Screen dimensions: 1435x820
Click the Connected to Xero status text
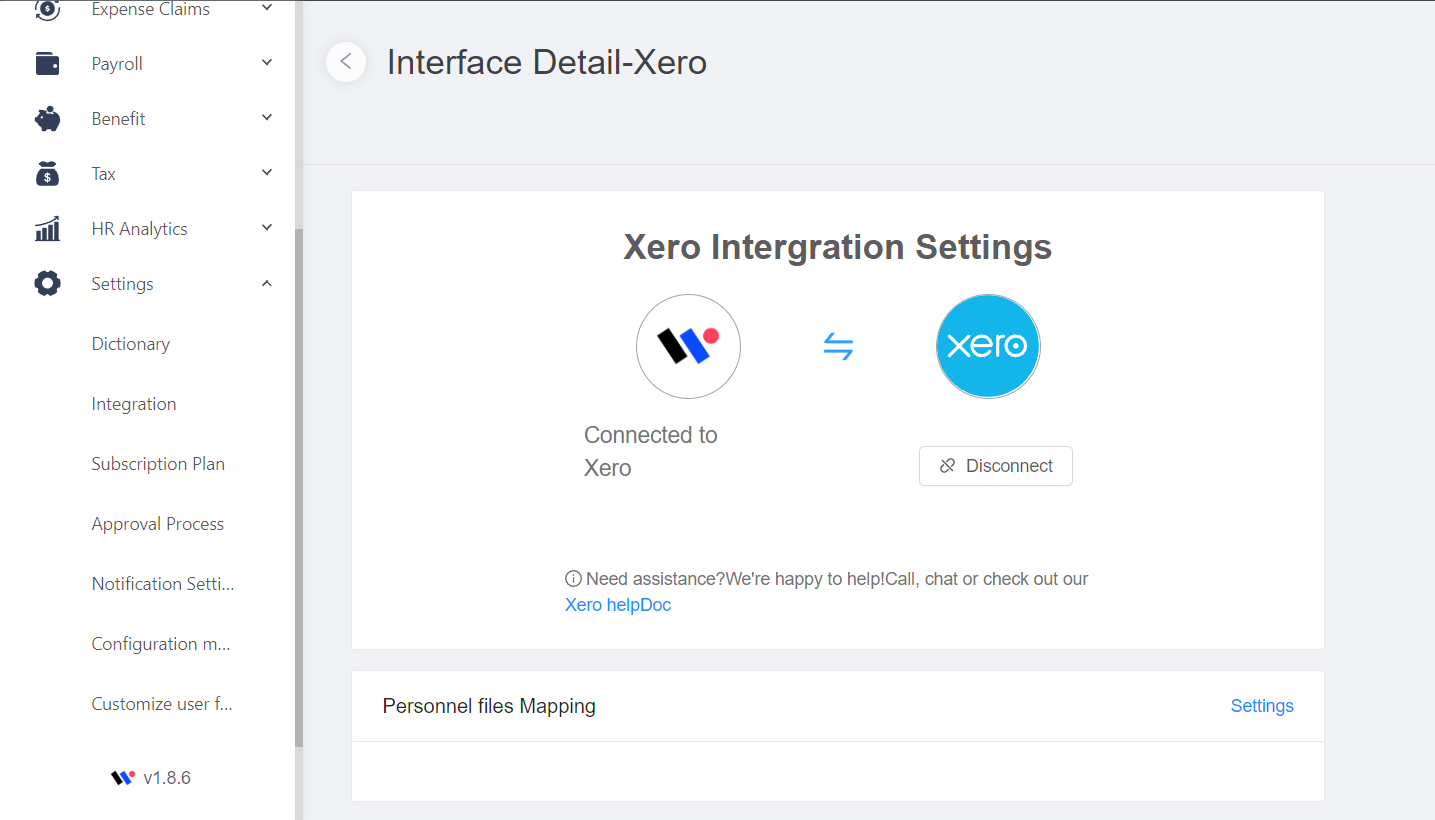point(651,451)
